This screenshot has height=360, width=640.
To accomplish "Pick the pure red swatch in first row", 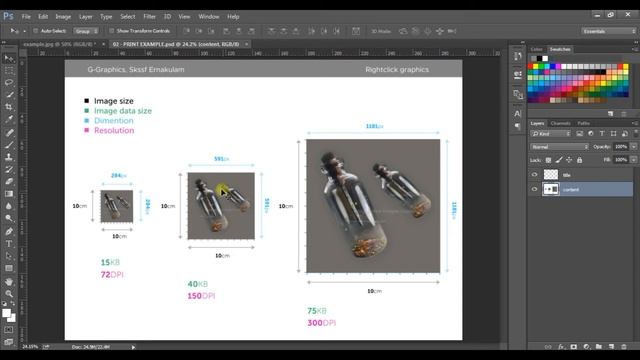I will [x=530, y=67].
